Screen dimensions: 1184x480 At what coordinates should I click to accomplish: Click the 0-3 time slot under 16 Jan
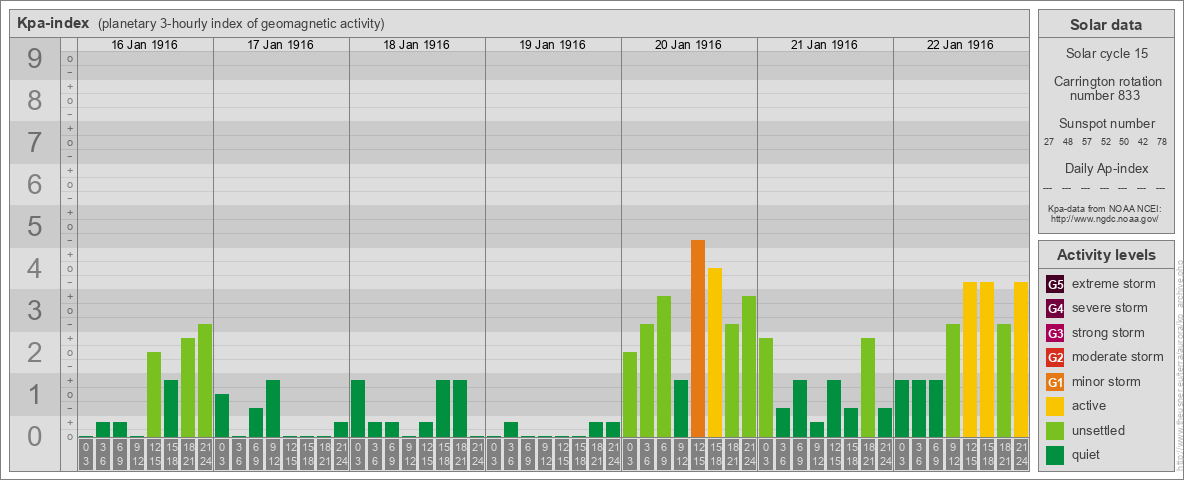pos(86,455)
